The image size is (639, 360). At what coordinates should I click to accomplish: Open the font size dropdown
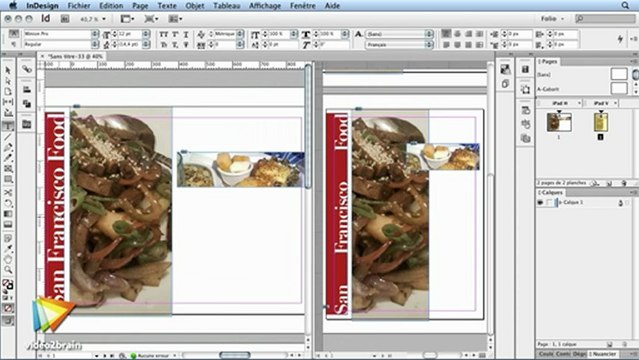pos(146,34)
